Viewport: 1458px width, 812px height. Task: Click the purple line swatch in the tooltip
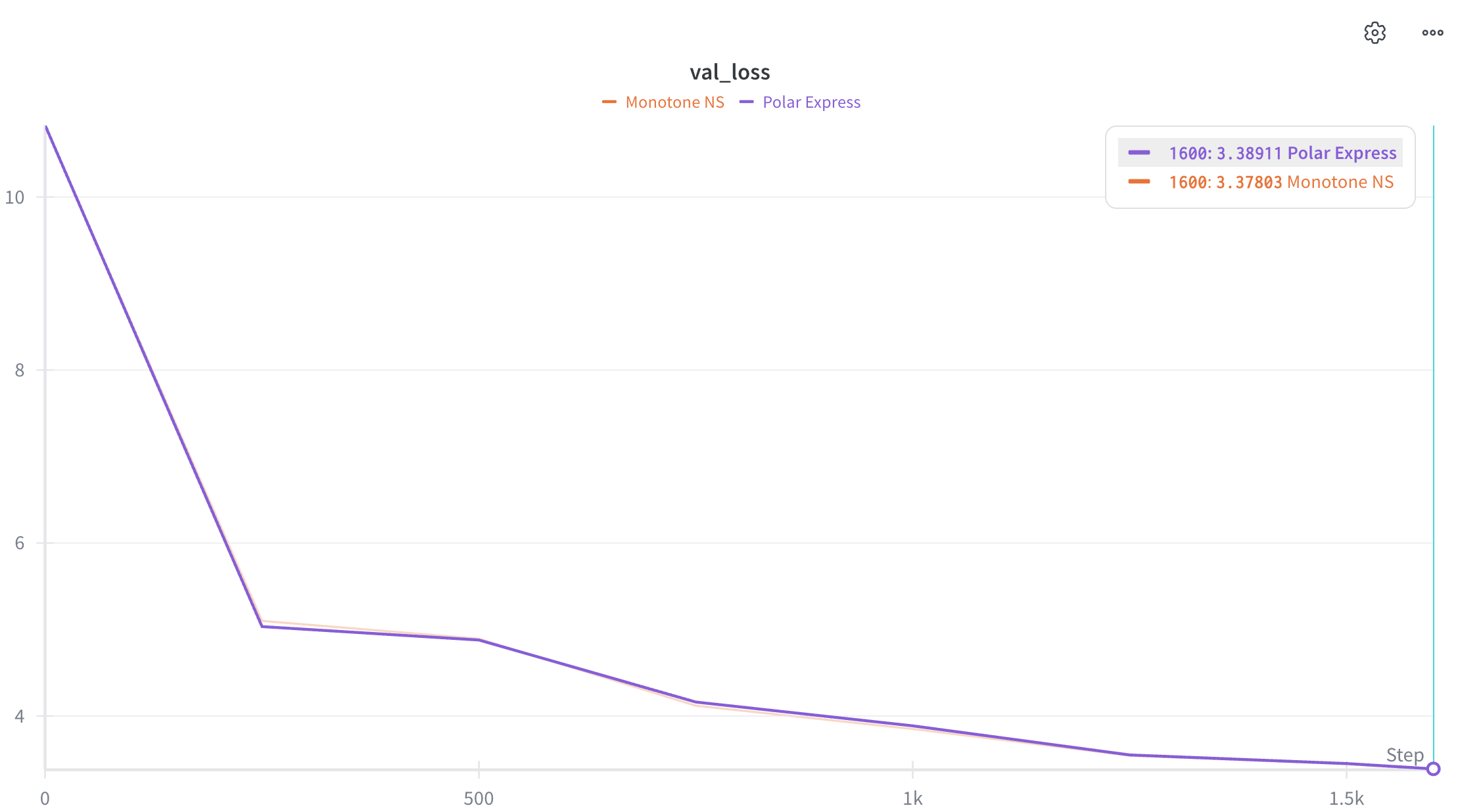(x=1139, y=153)
